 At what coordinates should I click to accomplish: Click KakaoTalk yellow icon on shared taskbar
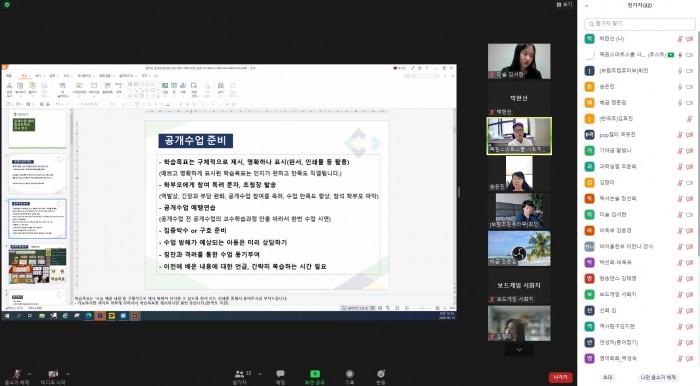point(112,316)
